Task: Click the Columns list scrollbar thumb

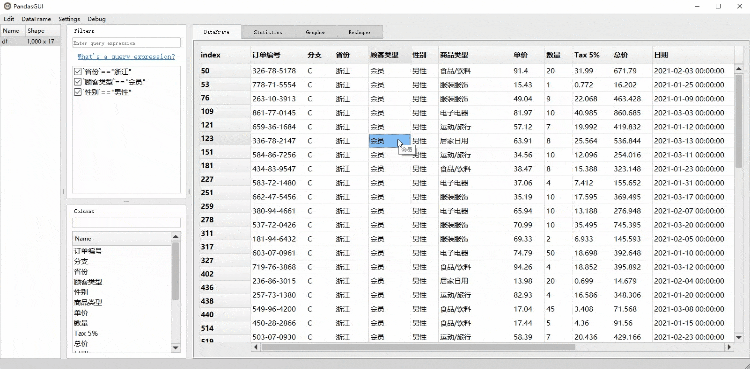Action: point(176,270)
